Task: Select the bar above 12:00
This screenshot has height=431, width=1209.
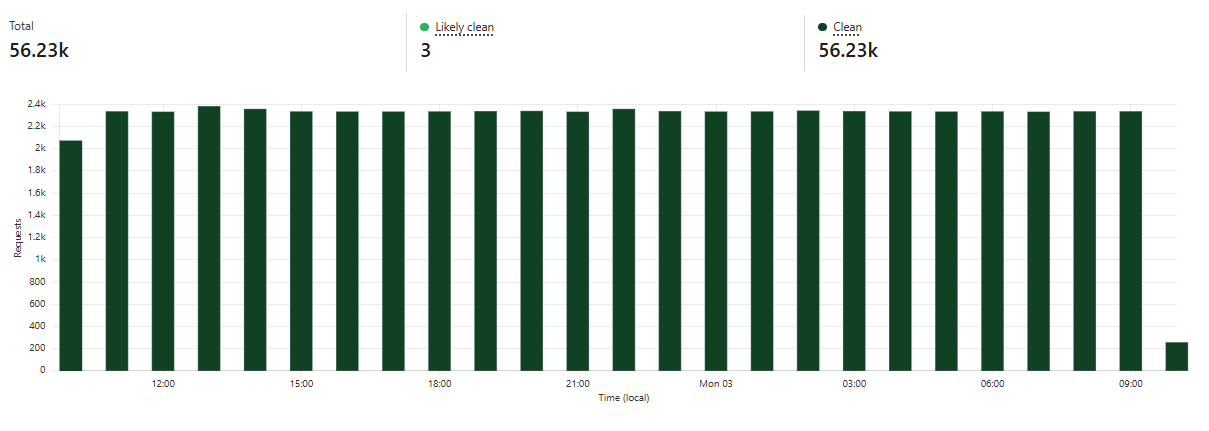Action: coord(163,240)
